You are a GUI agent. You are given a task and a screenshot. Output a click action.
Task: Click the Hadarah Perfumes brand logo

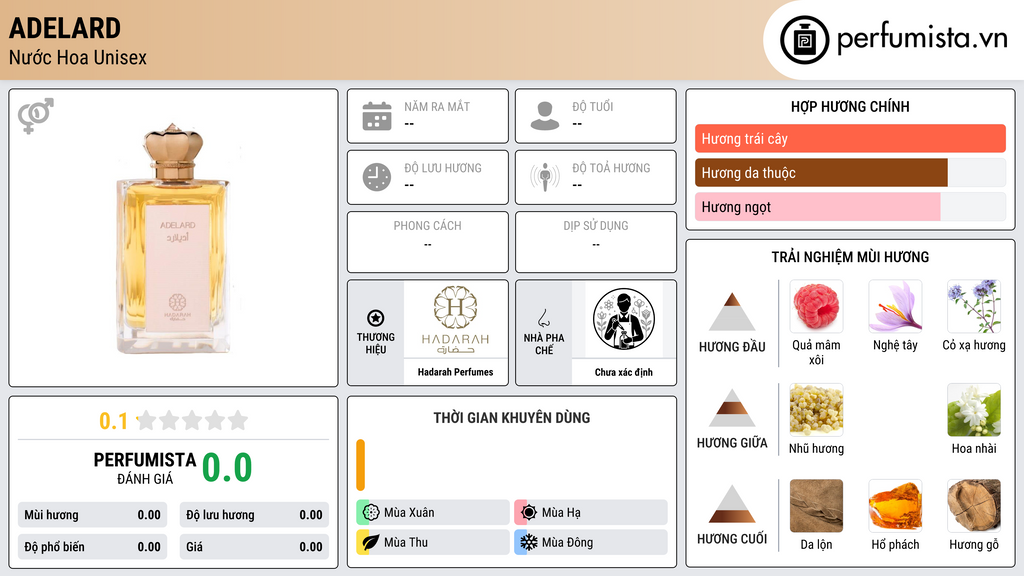pyautogui.click(x=455, y=319)
